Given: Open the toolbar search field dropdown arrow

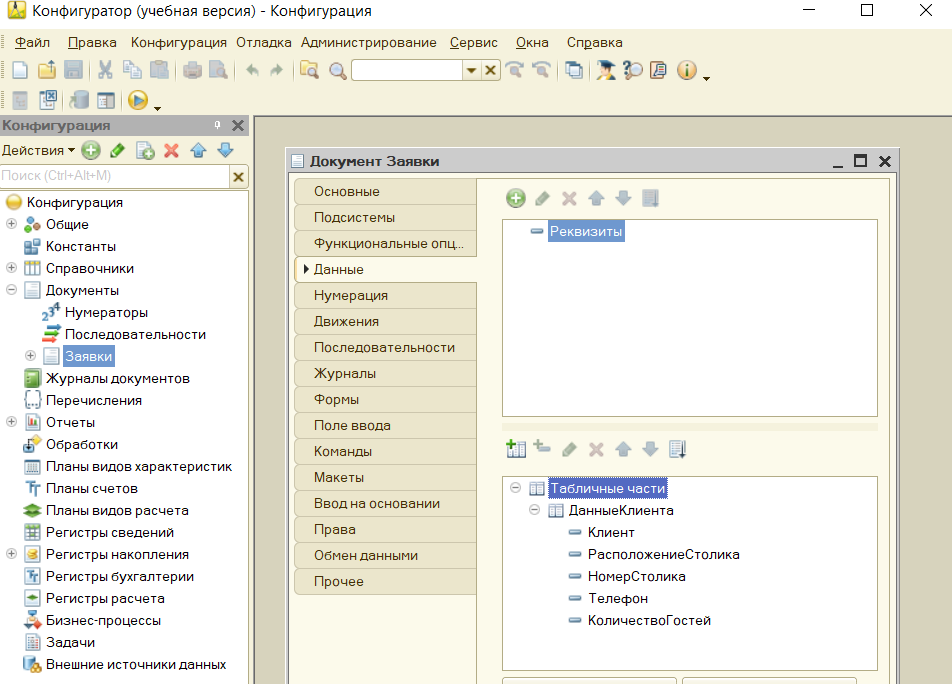Looking at the screenshot, I should [471, 70].
